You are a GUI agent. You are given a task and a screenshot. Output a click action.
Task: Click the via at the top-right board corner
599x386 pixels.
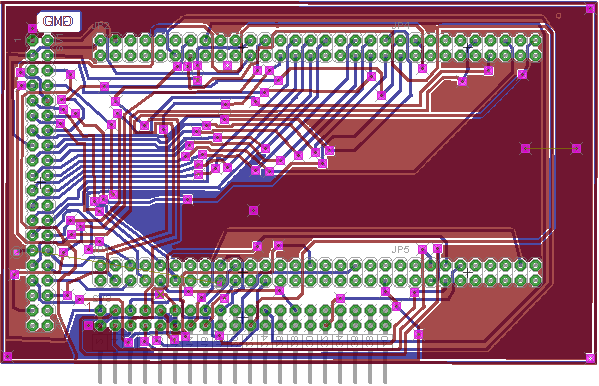click(x=591, y=9)
